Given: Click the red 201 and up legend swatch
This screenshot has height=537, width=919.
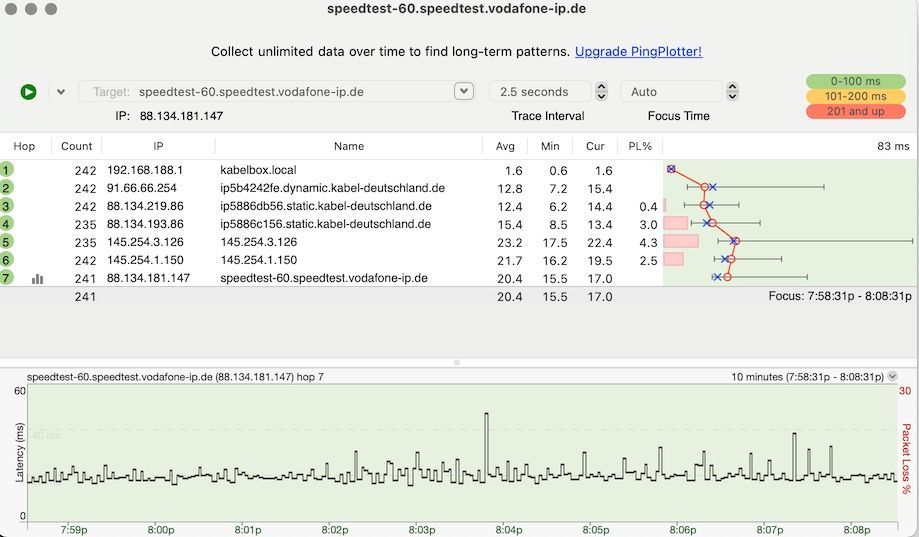Looking at the screenshot, I should [x=855, y=111].
